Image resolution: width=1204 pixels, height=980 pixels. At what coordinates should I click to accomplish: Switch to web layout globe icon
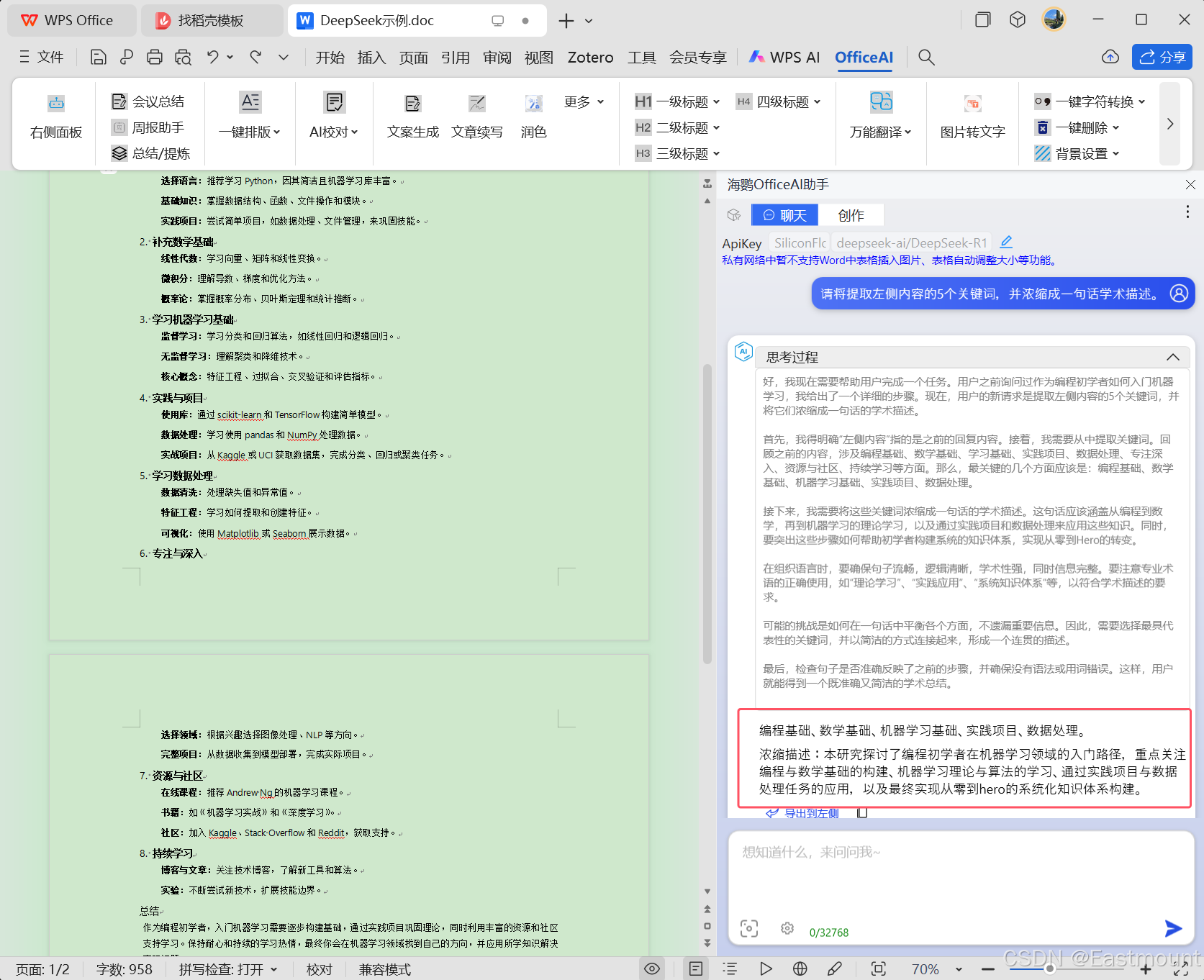click(800, 968)
